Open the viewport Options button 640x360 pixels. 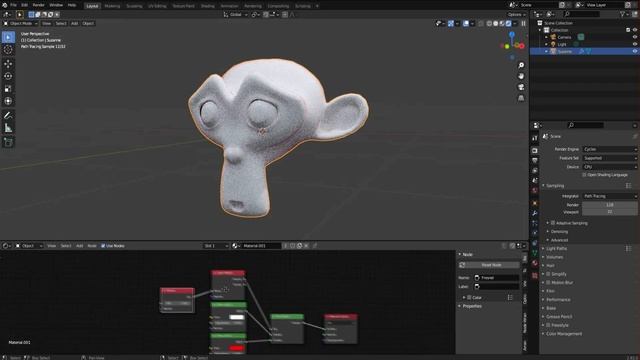(516, 14)
